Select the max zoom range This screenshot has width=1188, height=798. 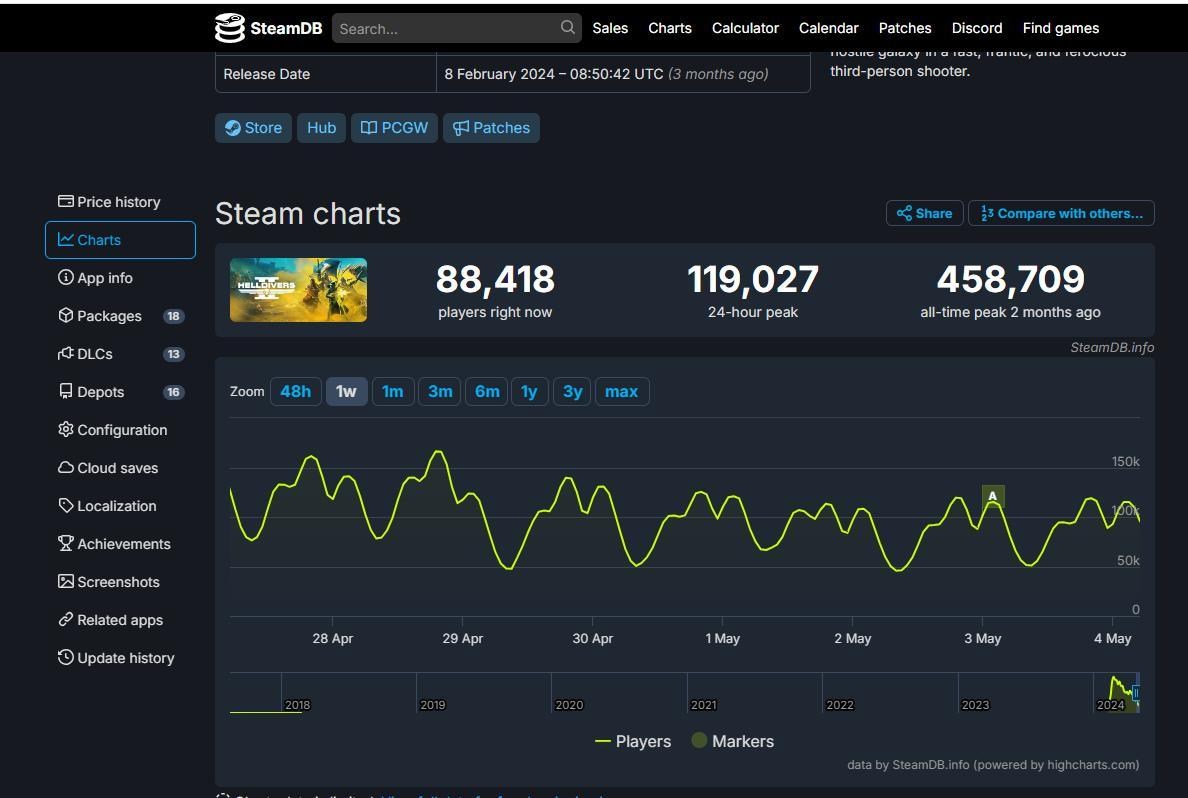click(621, 391)
